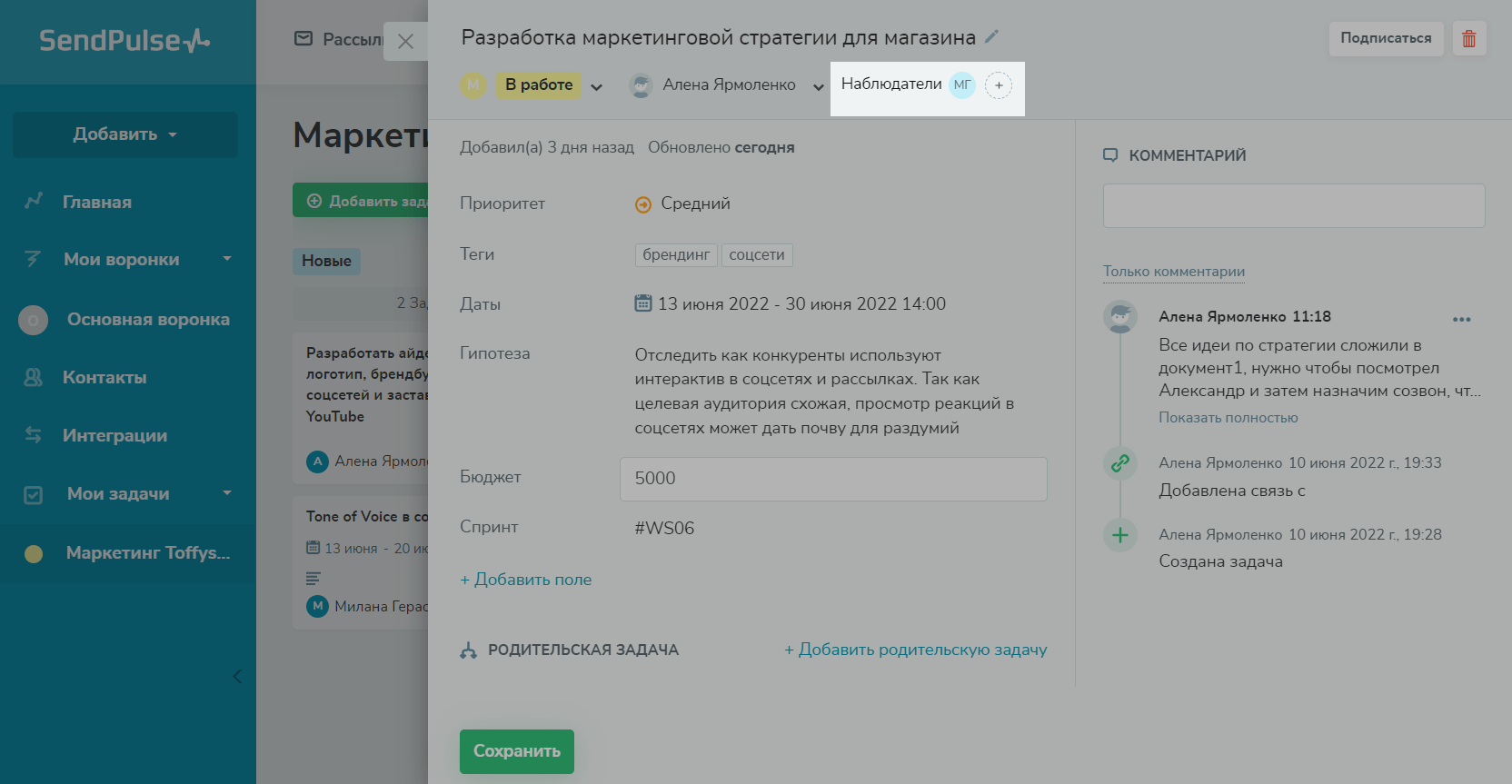Image resolution: width=1512 pixels, height=784 pixels.
Task: Expand the assignee Алена Ярмоленко dropdown
Action: pyautogui.click(x=818, y=87)
